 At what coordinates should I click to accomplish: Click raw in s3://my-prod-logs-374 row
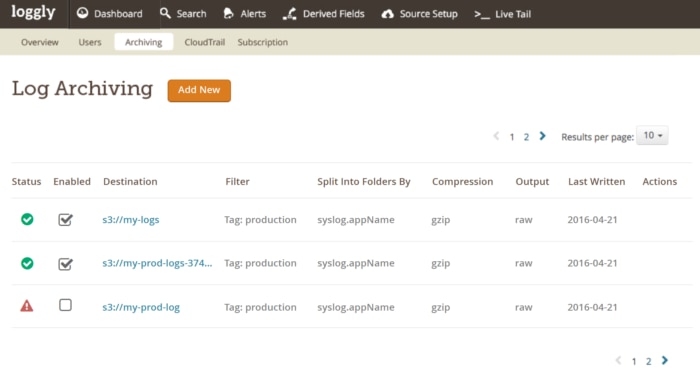pos(524,263)
